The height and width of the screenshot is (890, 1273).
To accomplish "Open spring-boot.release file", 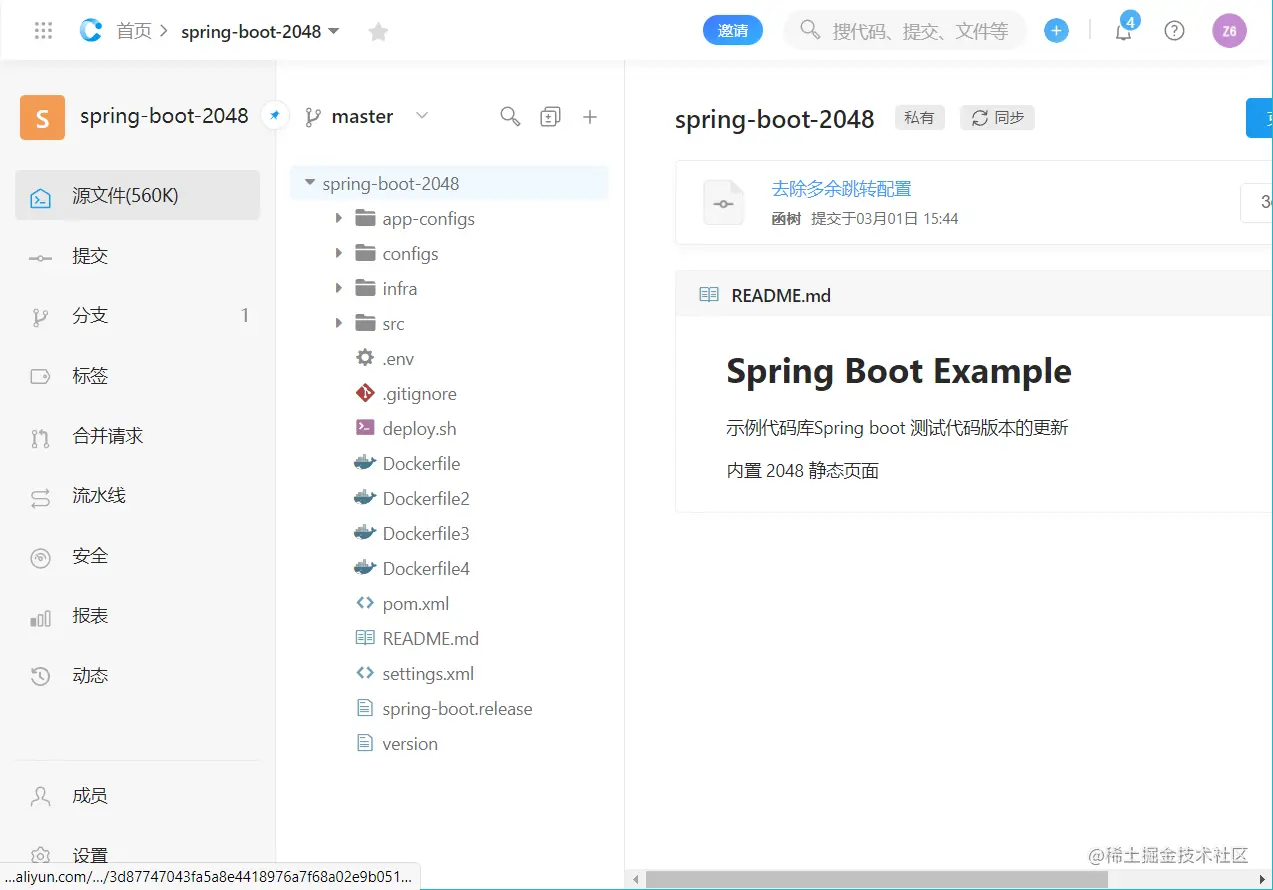I will (457, 708).
